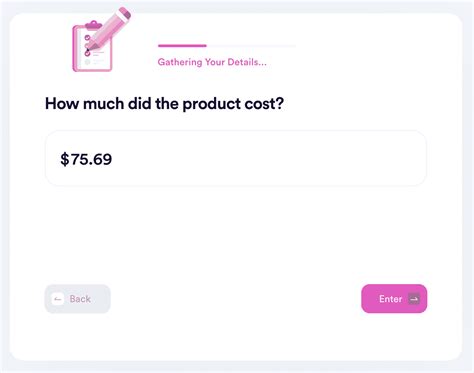Click the gray unchecked circle on clipboard
This screenshot has width=474, height=373.
(87, 62)
